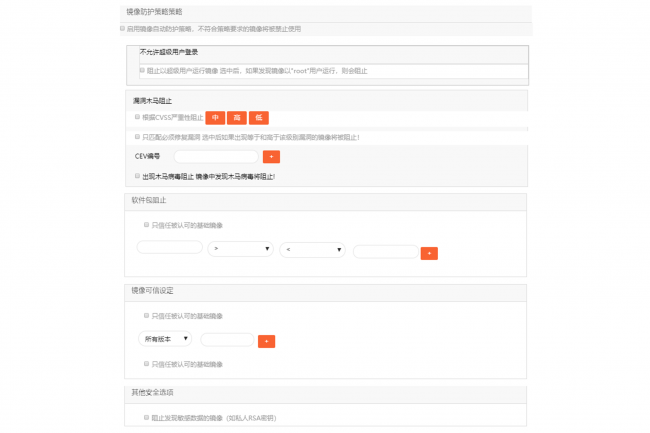The image size is (650, 433).
Task: Select the 中 severity level button
Action: pos(214,117)
